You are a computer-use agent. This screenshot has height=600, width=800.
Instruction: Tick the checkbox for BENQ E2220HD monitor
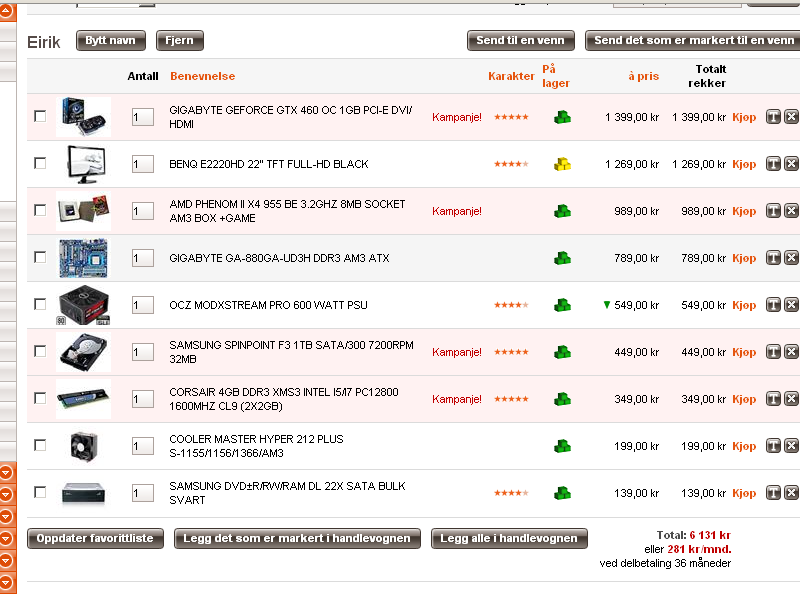(x=40, y=163)
